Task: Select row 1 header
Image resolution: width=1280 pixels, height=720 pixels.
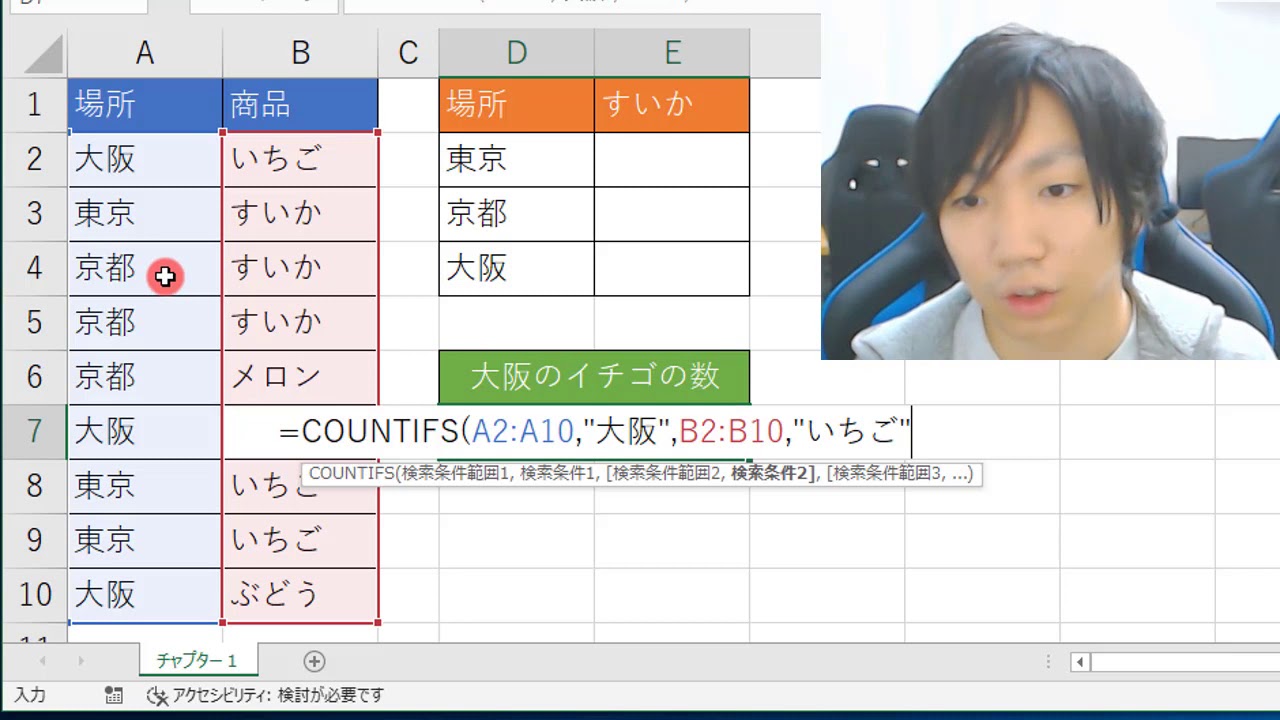Action: (34, 105)
